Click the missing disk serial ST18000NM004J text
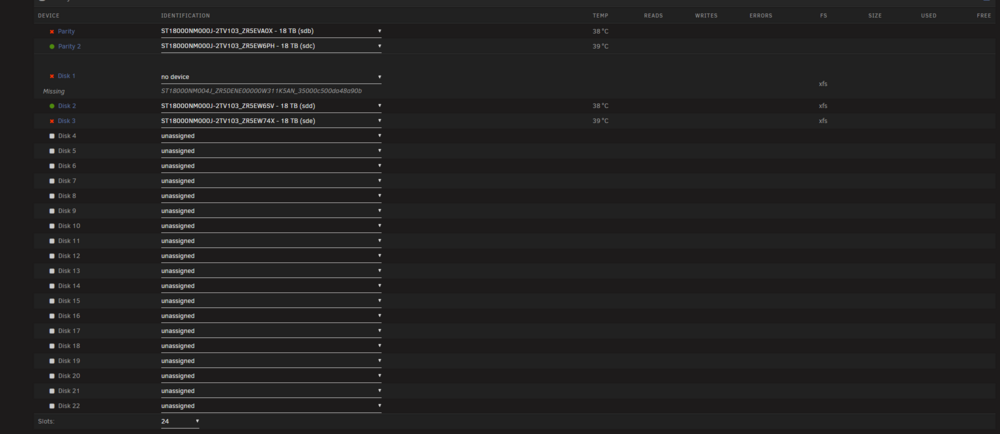 [261, 91]
